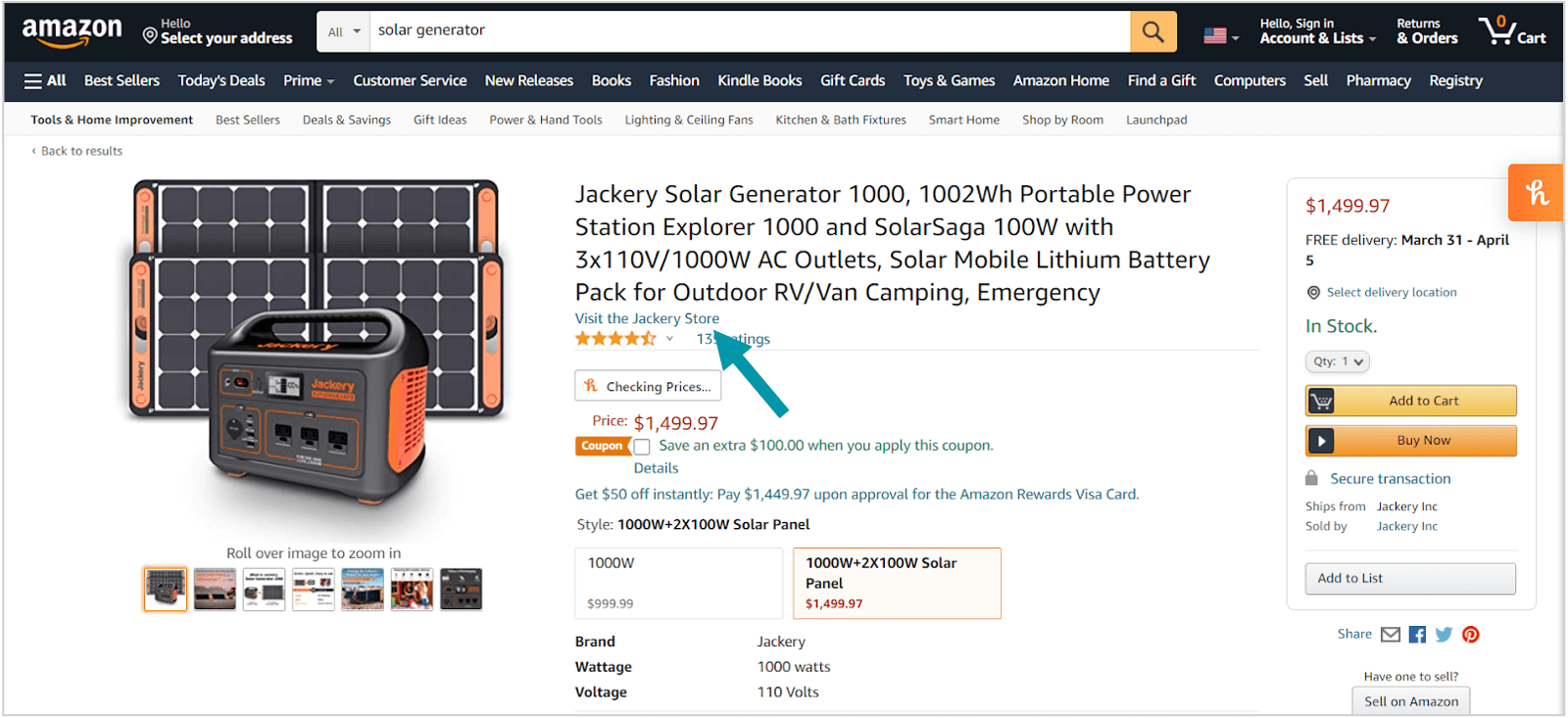The width and height of the screenshot is (1568, 718).
Task: Open Tools & Home Improvement heading
Action: (112, 120)
